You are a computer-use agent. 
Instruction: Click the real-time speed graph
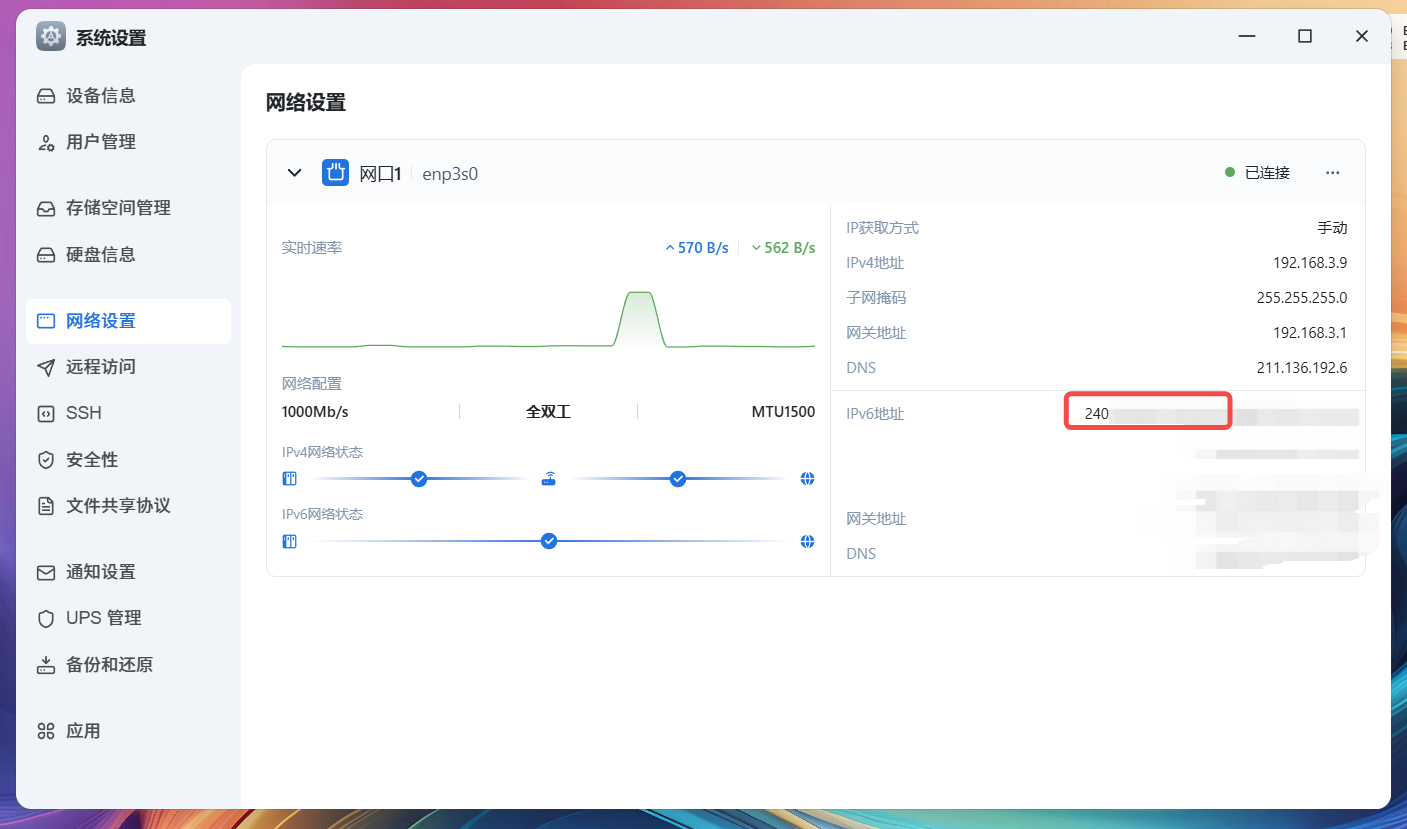click(548, 320)
